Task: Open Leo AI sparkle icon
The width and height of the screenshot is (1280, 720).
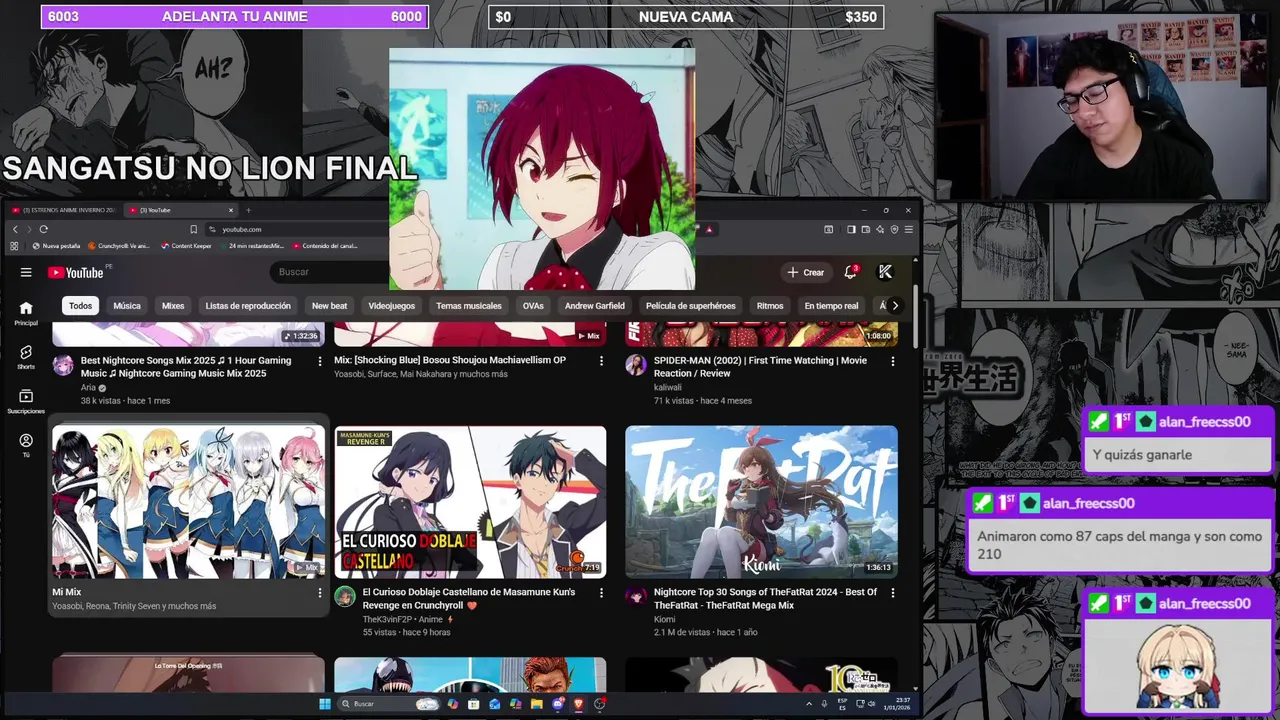Action: coord(880,229)
